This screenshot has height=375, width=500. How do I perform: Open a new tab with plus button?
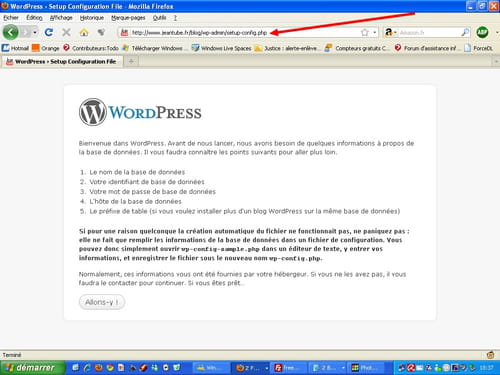point(131,61)
